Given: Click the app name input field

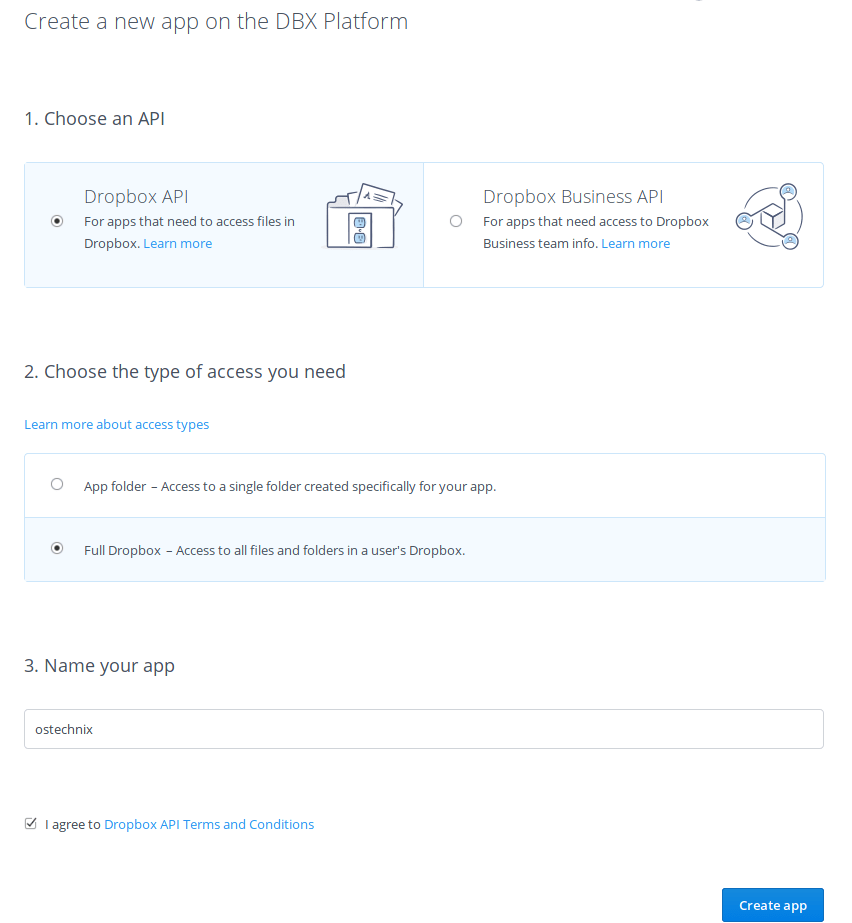Looking at the screenshot, I should pyautogui.click(x=424, y=729).
